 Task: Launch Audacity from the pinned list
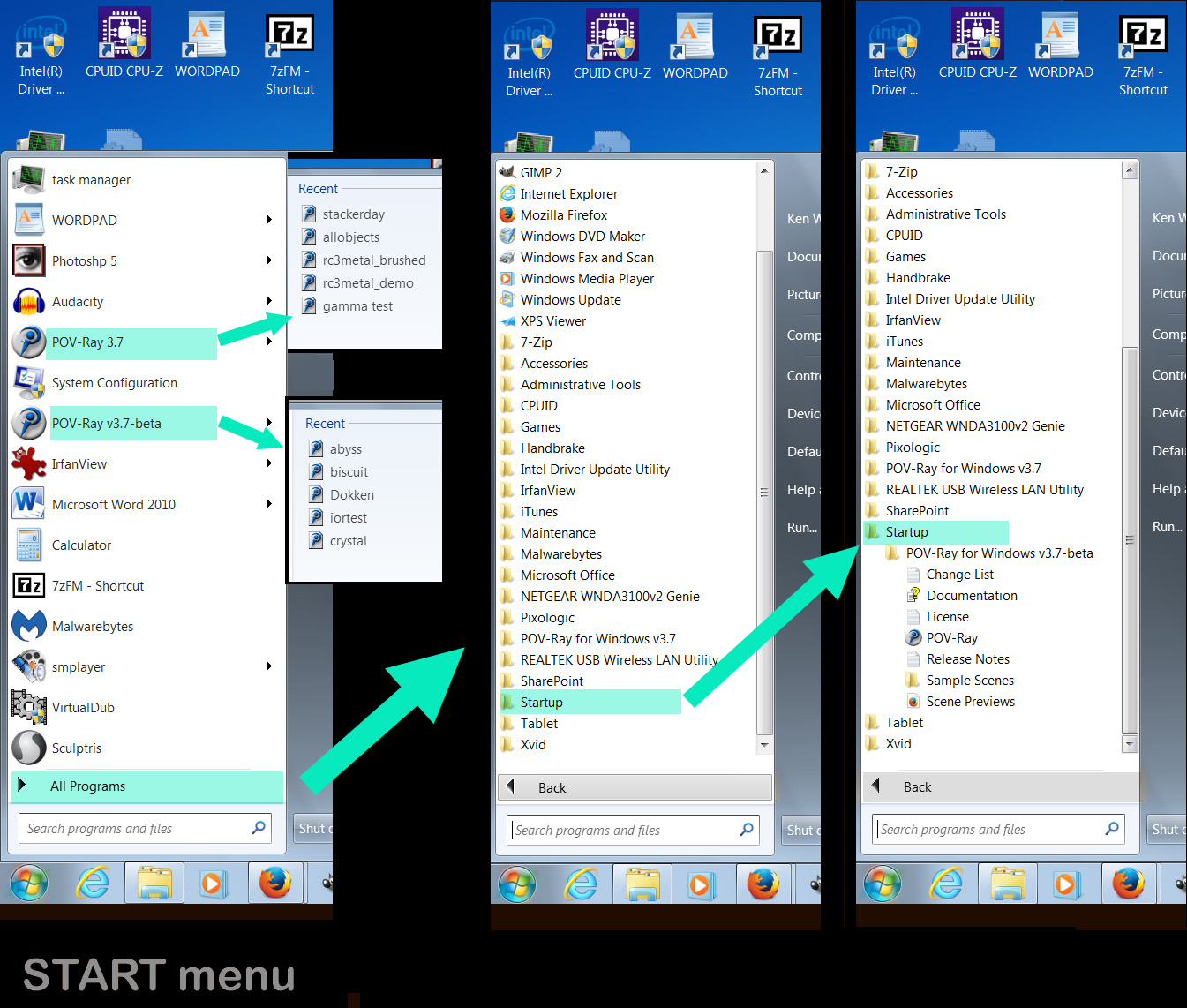pos(78,302)
